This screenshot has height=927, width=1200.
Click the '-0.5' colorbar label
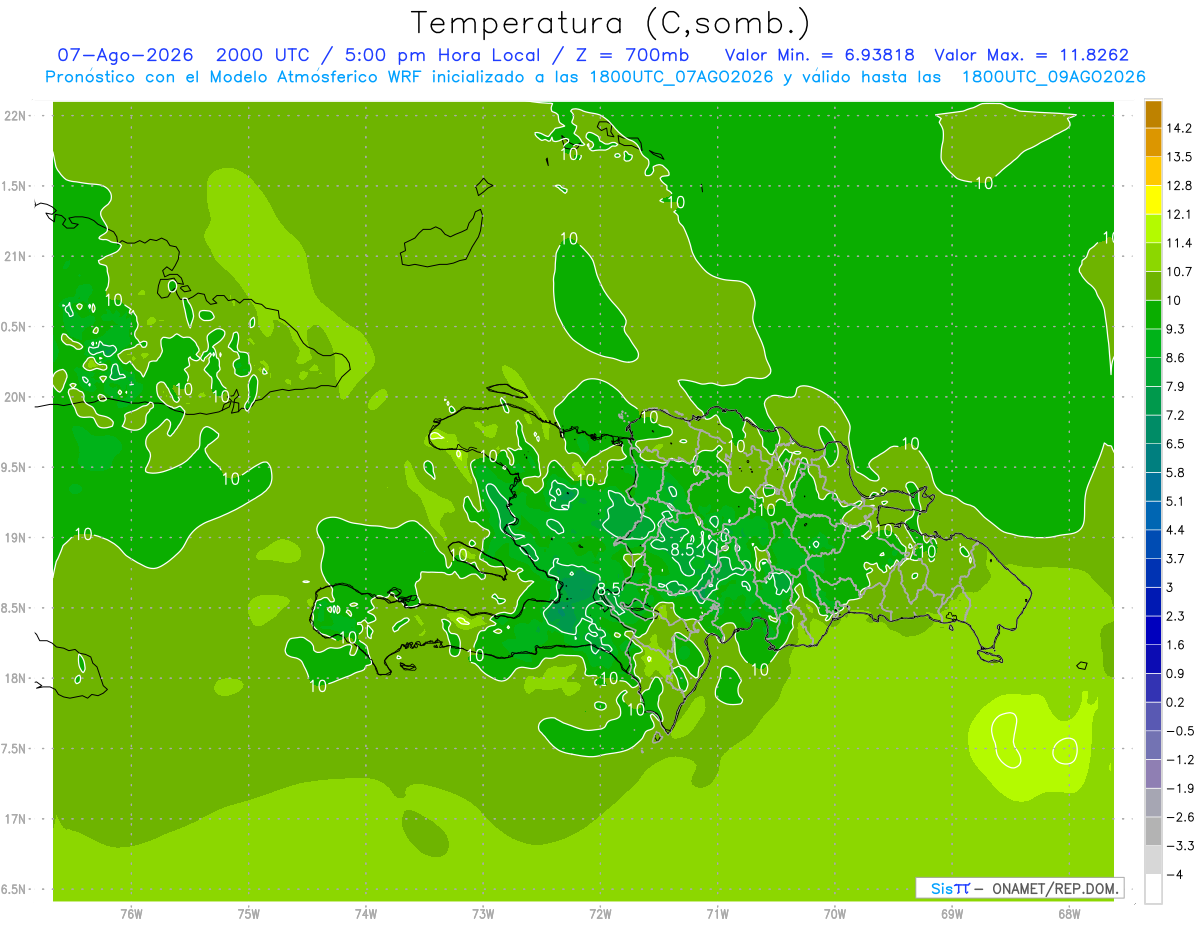click(1178, 731)
